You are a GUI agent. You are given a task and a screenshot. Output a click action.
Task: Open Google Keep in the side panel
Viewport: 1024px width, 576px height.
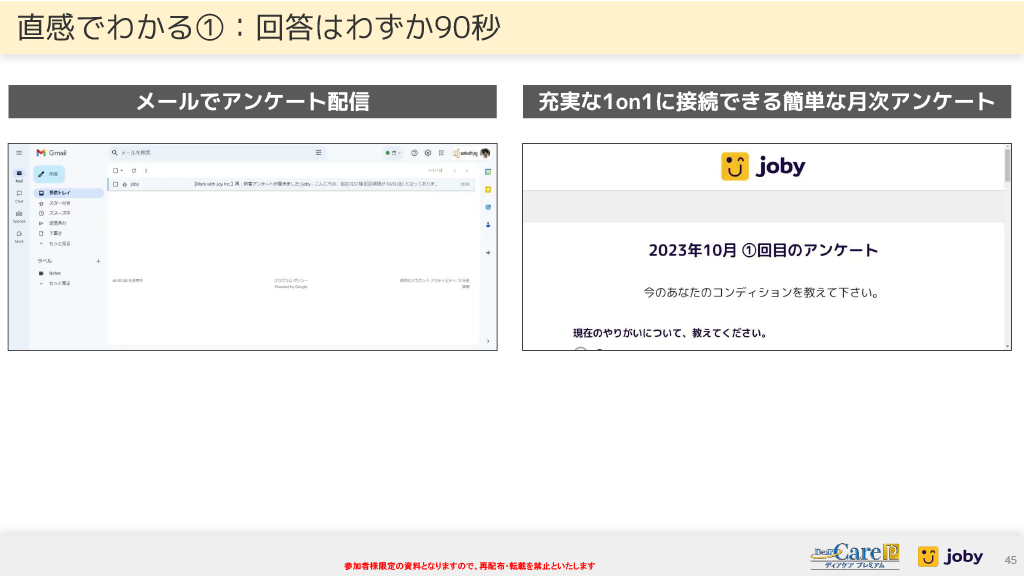point(488,189)
